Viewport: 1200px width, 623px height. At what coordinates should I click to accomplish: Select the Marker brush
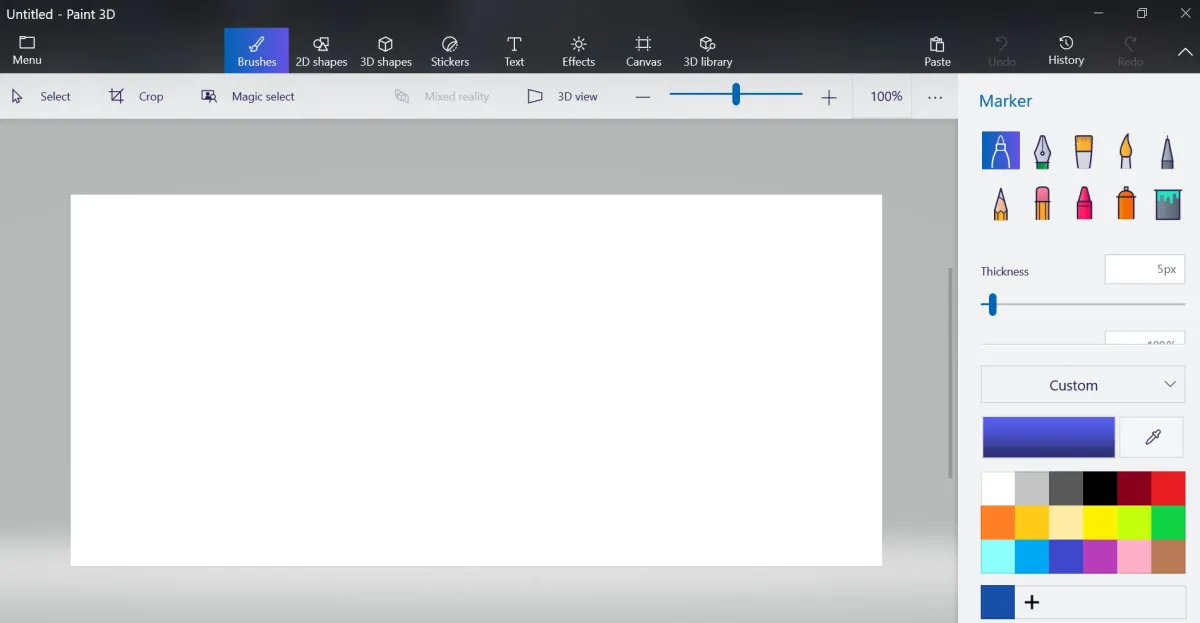pos(1001,151)
